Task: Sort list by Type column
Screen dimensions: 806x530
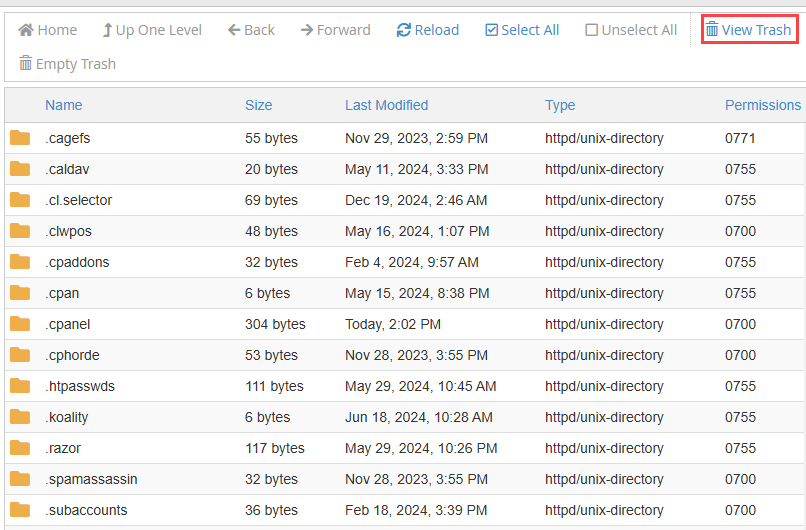Action: (560, 105)
